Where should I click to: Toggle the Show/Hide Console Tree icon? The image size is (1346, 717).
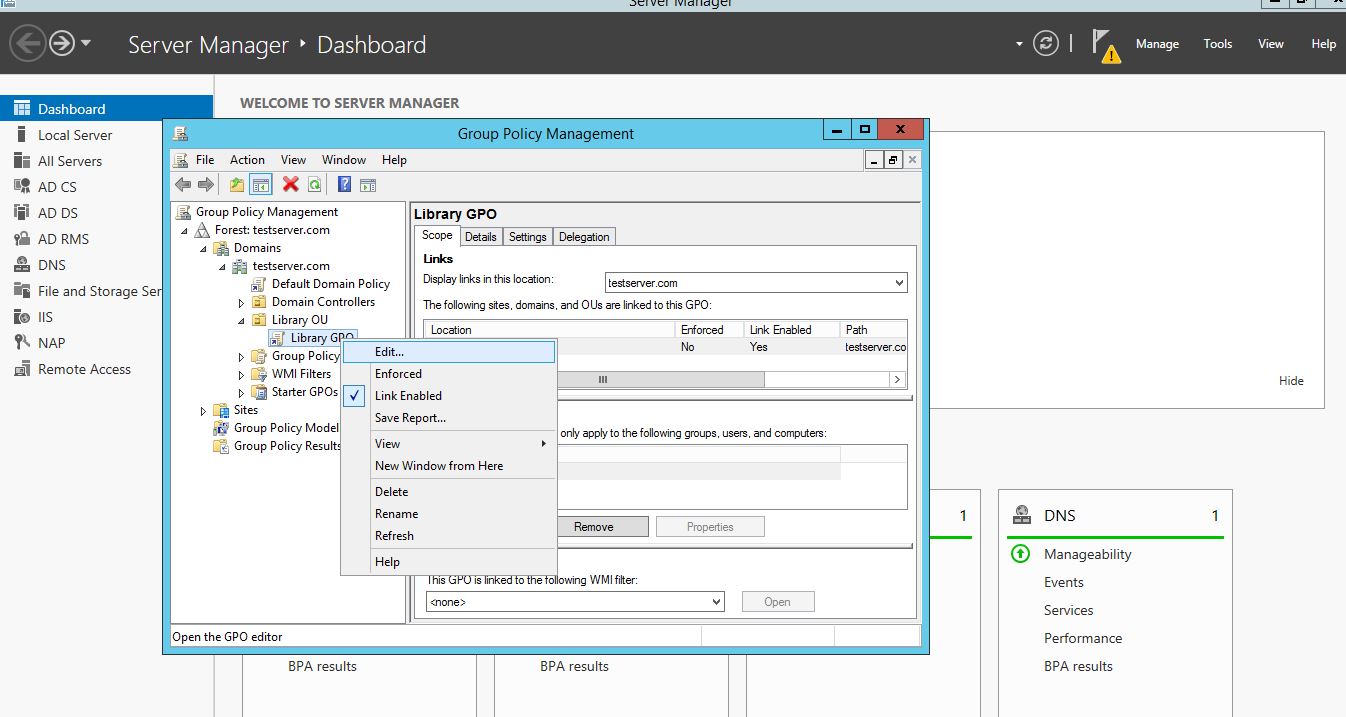pyautogui.click(x=261, y=184)
